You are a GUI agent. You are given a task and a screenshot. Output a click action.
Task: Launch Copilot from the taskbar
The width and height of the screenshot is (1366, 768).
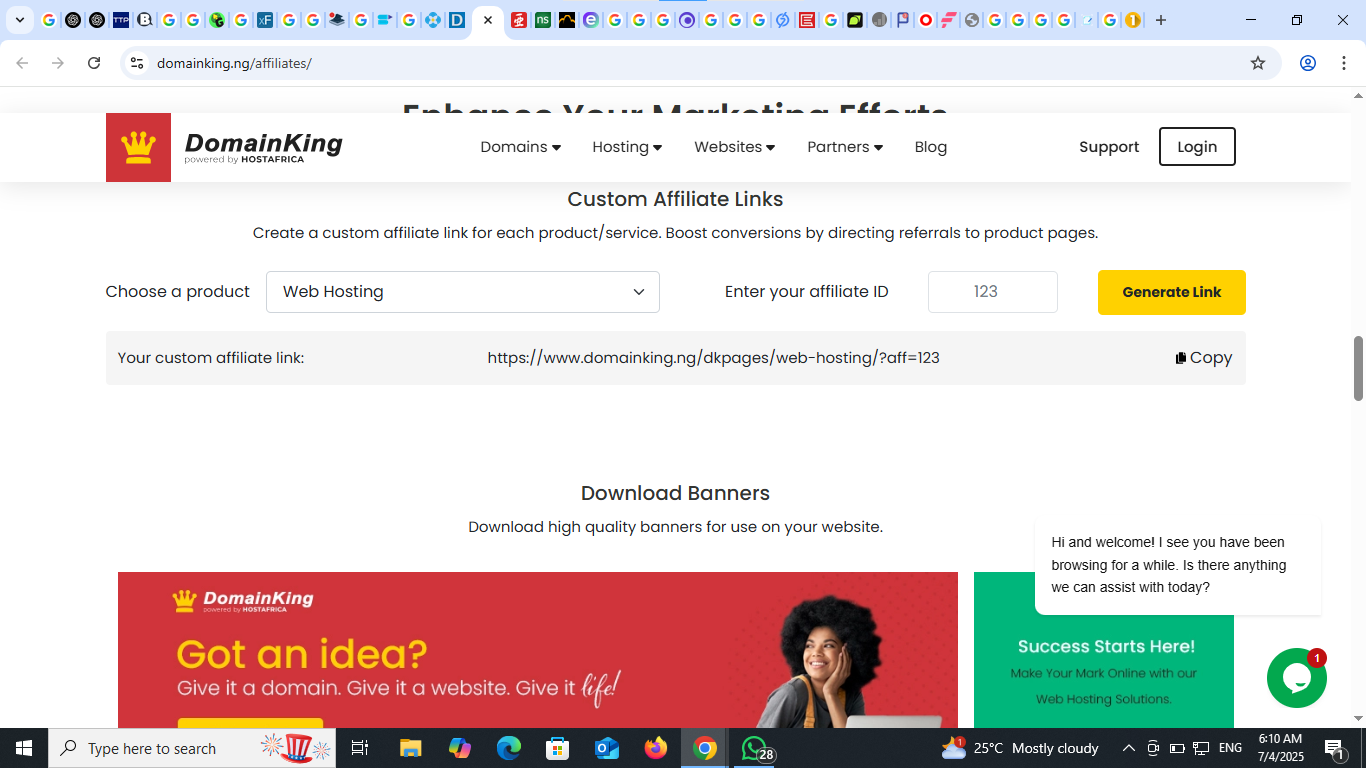click(x=459, y=748)
